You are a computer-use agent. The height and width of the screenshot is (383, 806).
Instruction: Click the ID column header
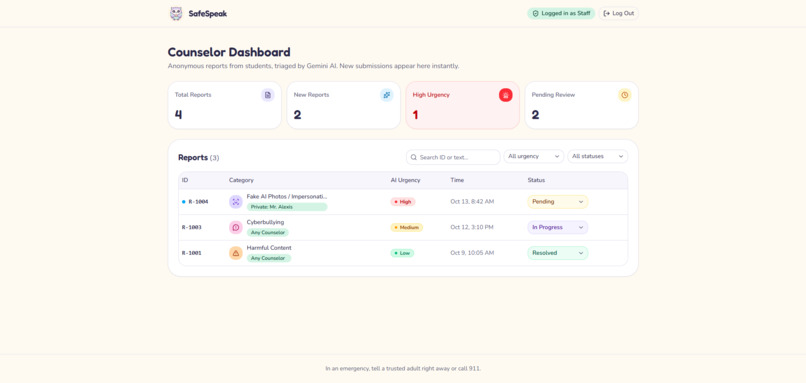[185, 180]
